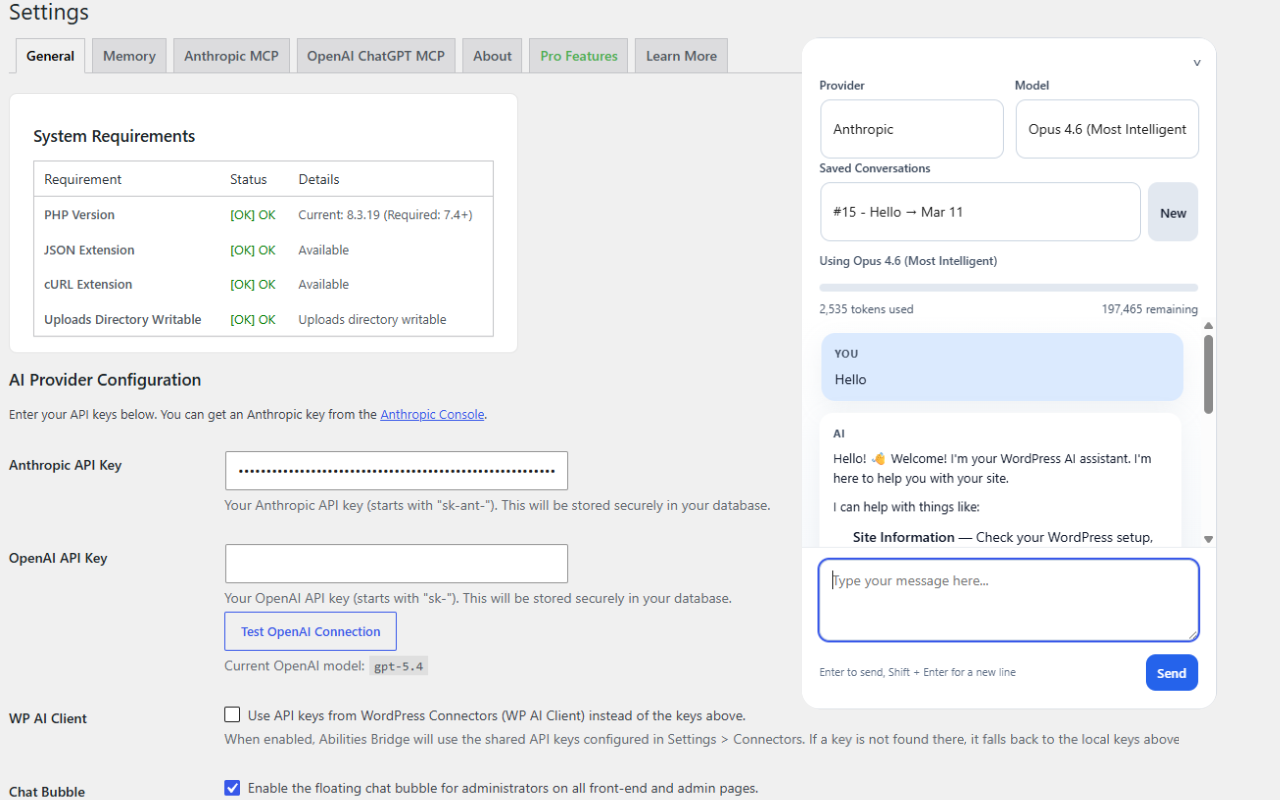
Task: Open the OpenAI ChatGPT MCP tab
Action: (x=376, y=56)
